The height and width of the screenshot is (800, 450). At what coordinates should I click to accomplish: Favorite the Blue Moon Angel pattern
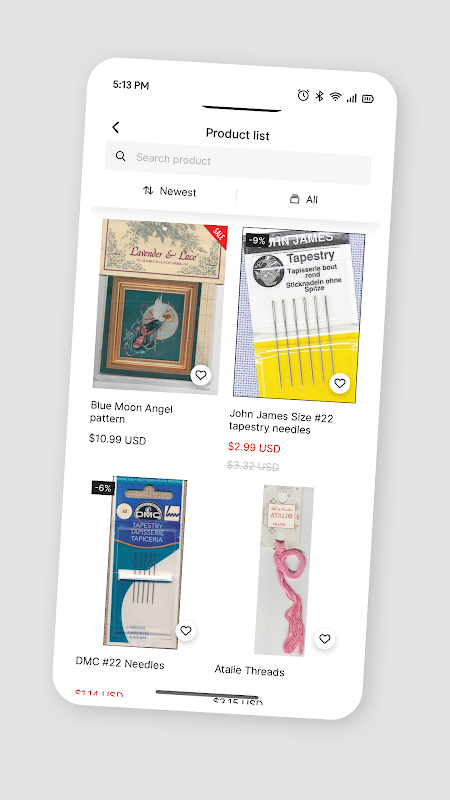201,376
